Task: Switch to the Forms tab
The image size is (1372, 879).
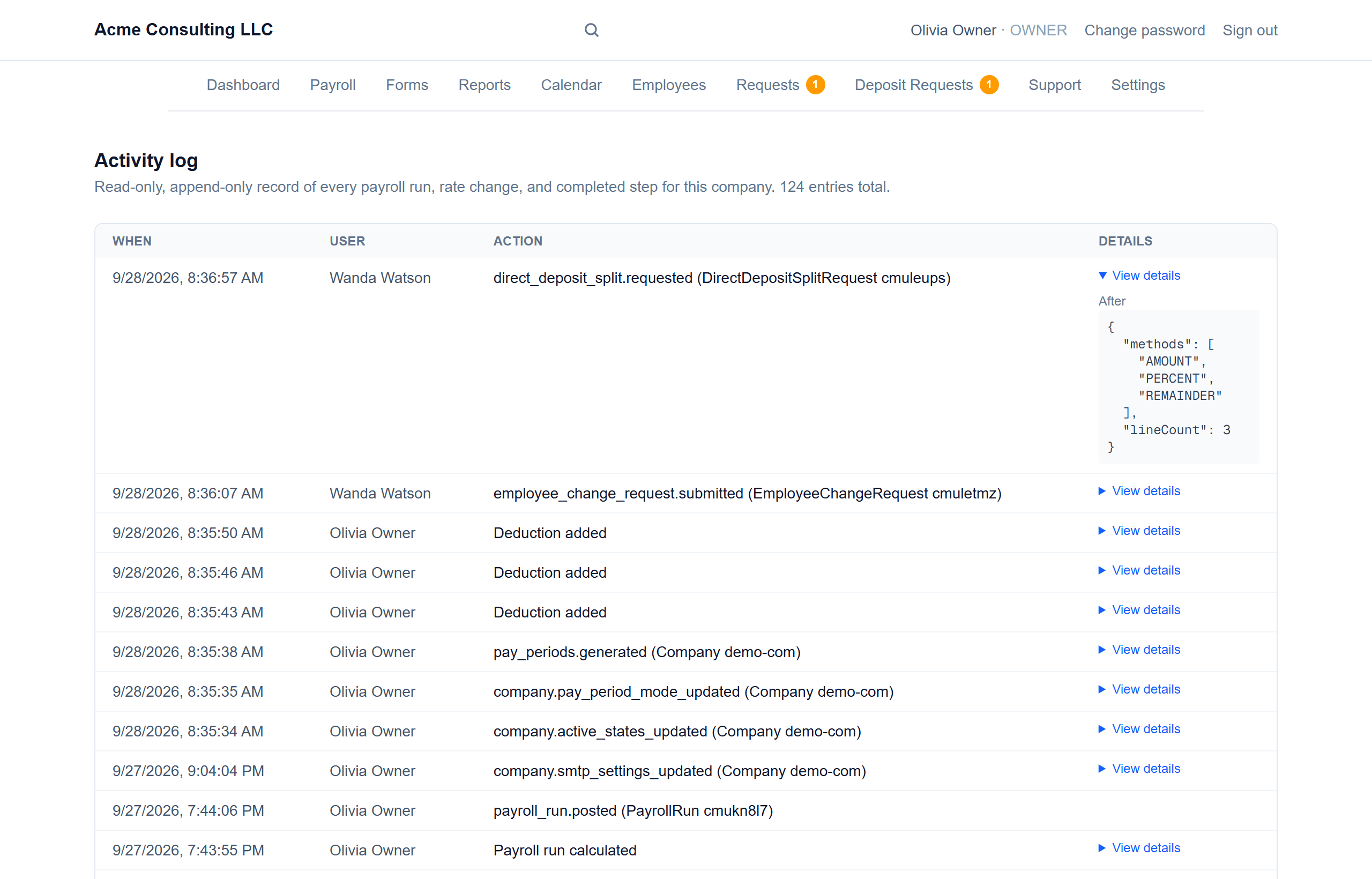Action: (x=407, y=85)
